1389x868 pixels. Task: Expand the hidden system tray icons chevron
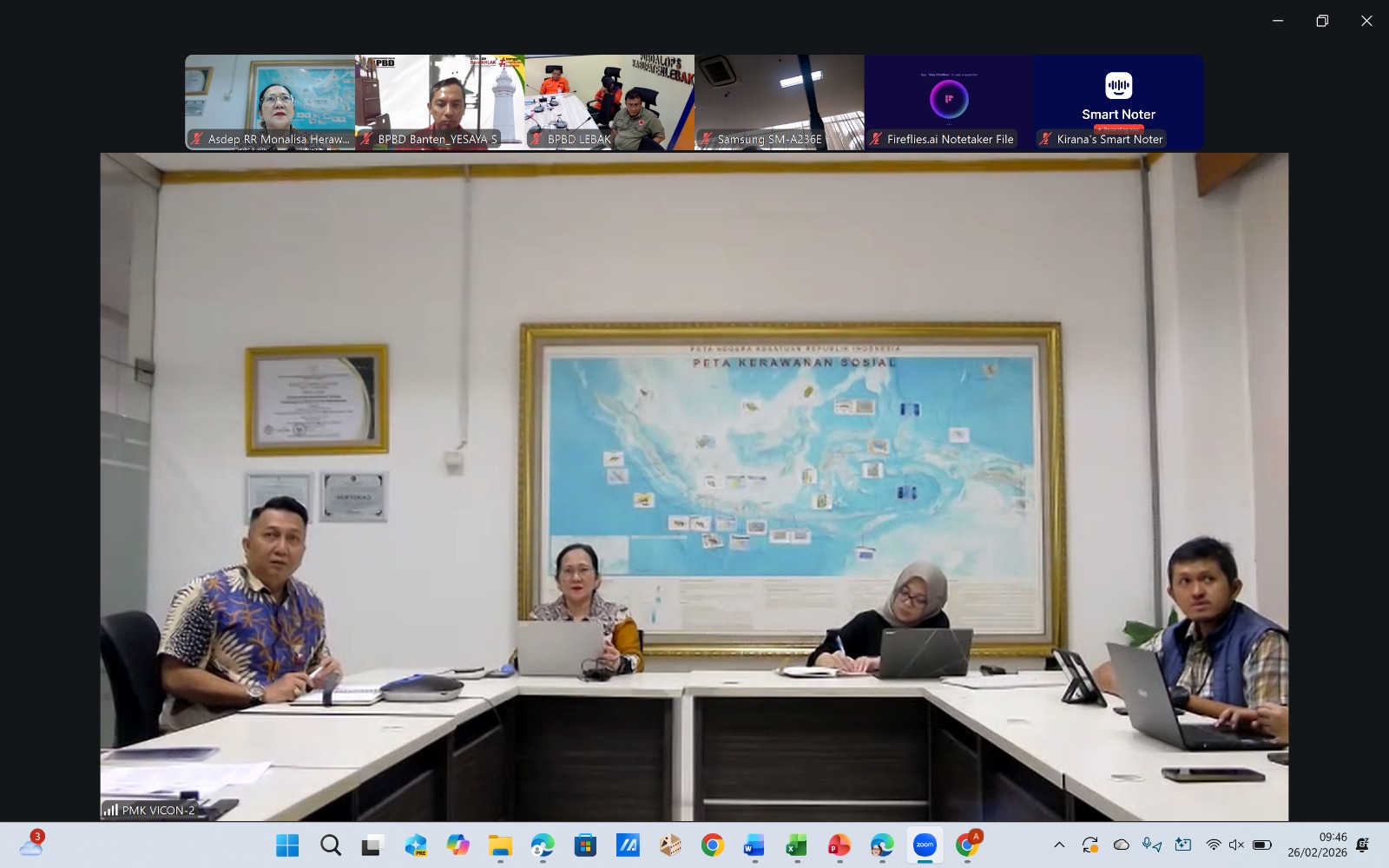(x=1059, y=845)
